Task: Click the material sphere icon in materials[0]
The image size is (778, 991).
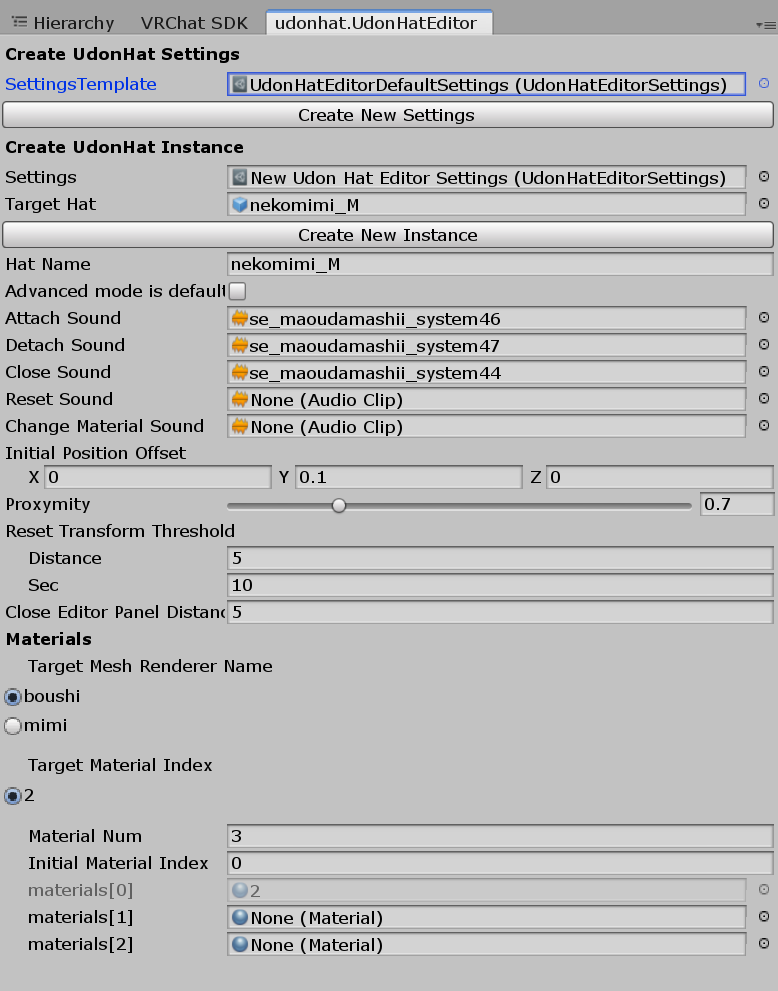Action: (x=240, y=890)
